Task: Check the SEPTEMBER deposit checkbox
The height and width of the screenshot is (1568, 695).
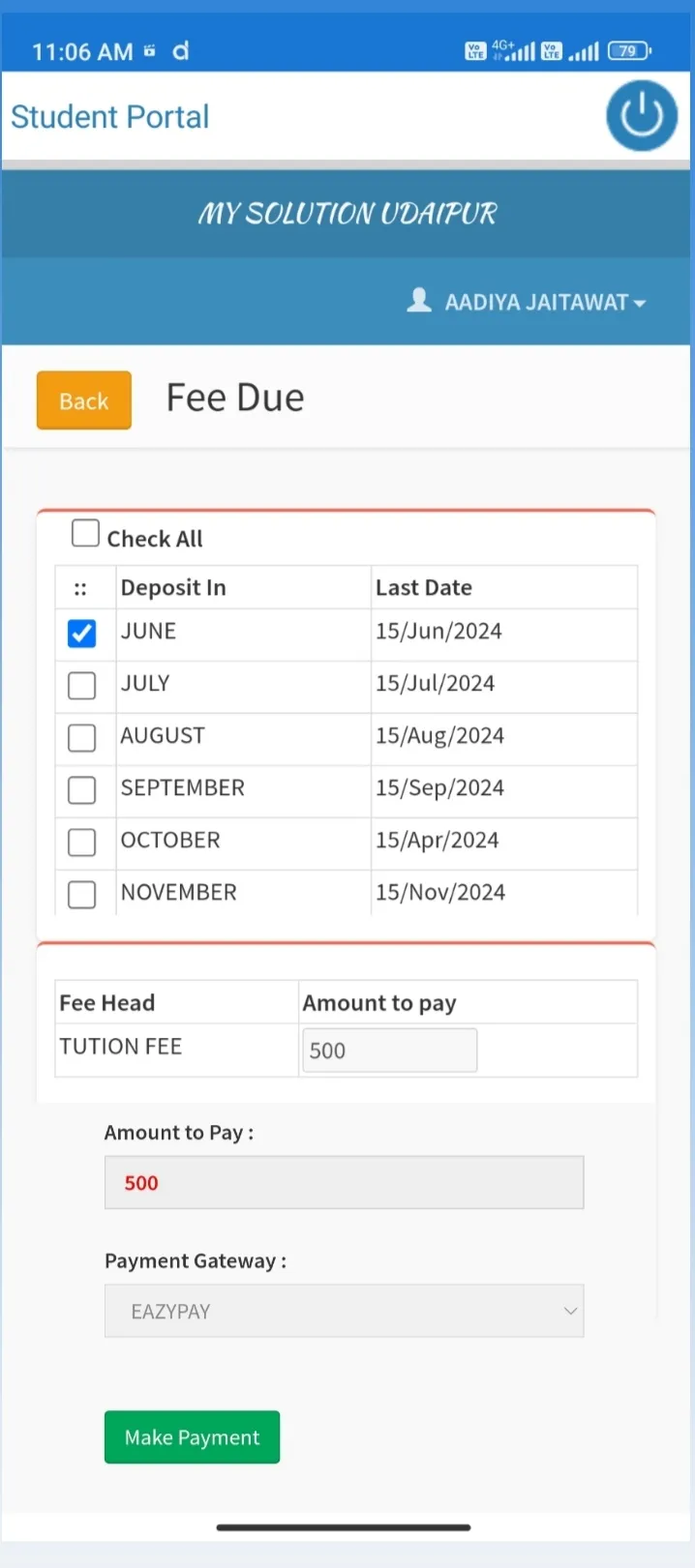Action: (82, 790)
